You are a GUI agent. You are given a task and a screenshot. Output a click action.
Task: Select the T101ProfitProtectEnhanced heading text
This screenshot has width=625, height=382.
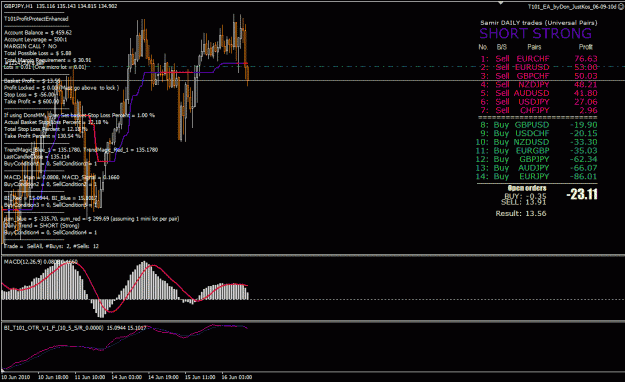click(36, 19)
